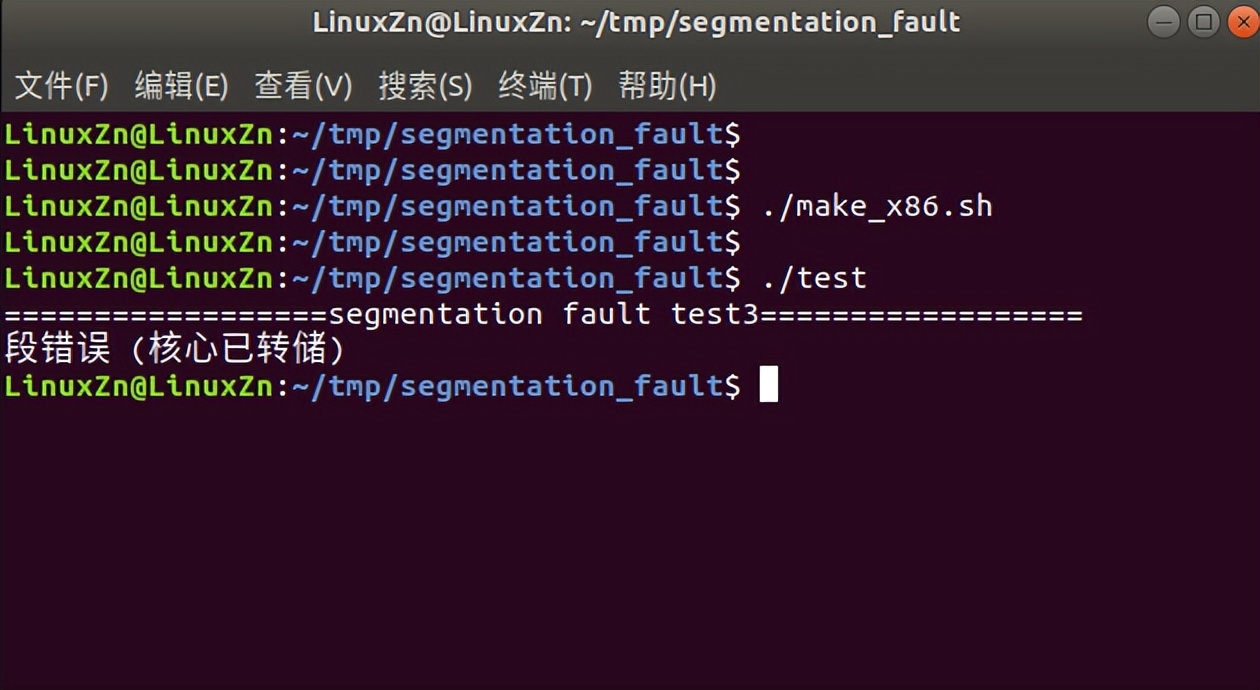Open the 文件(F) menu
Viewport: 1260px width, 690px height.
61,87
